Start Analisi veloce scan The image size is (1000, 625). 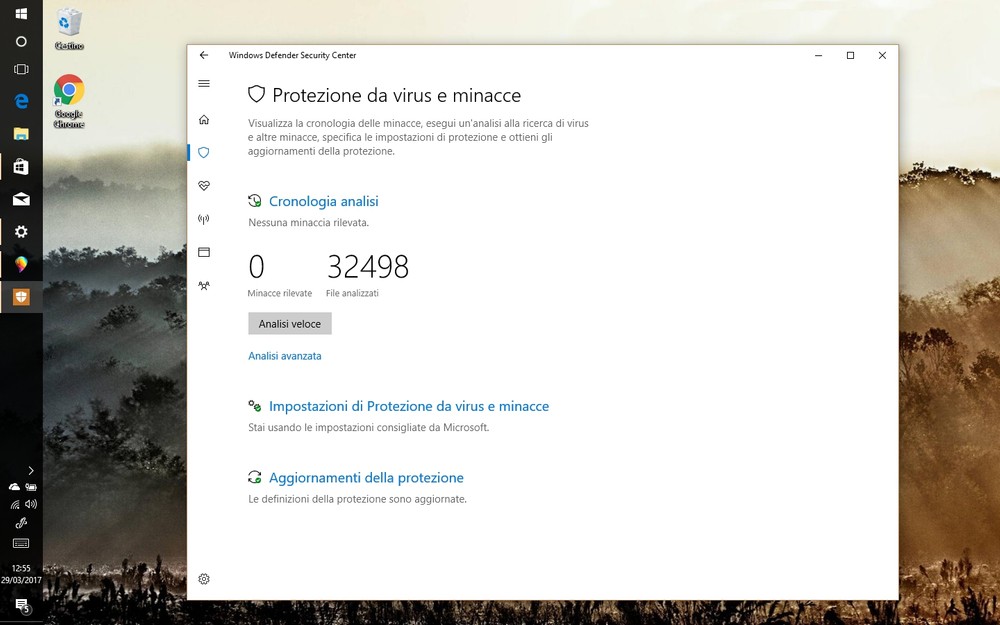(x=290, y=323)
